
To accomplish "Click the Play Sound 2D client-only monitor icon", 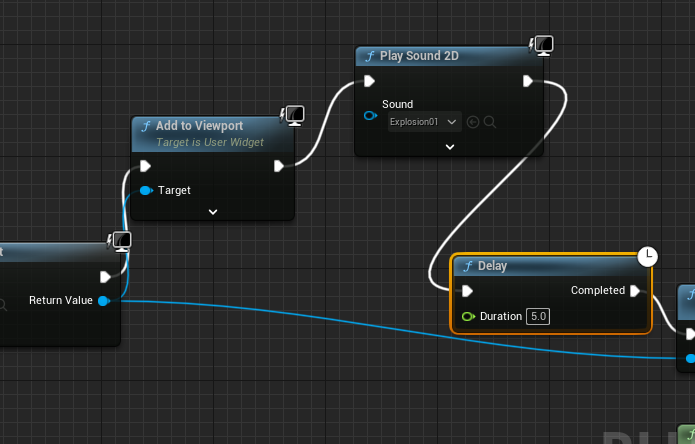I will click(542, 45).
